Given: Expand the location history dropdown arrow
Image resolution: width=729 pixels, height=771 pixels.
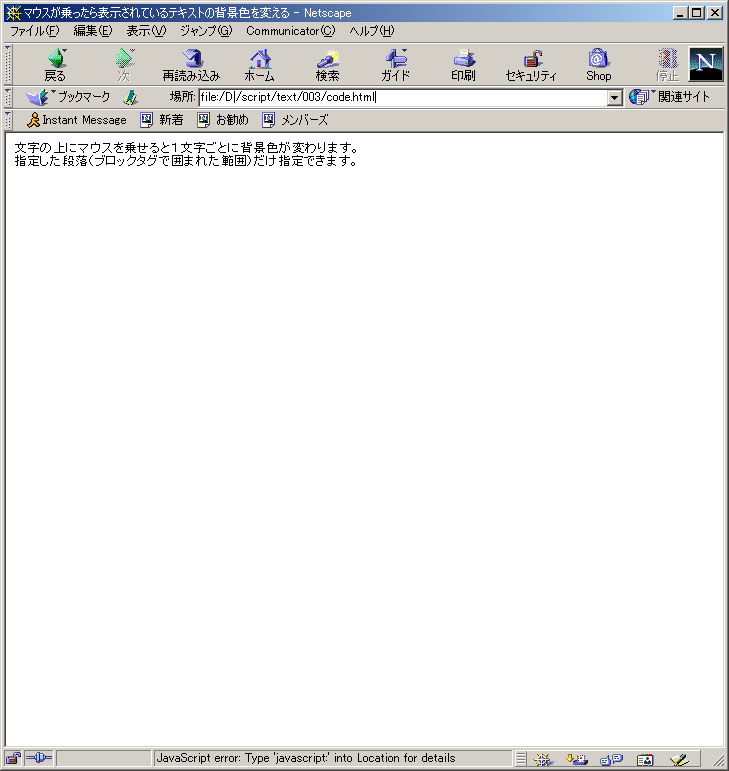Looking at the screenshot, I should click(x=614, y=97).
